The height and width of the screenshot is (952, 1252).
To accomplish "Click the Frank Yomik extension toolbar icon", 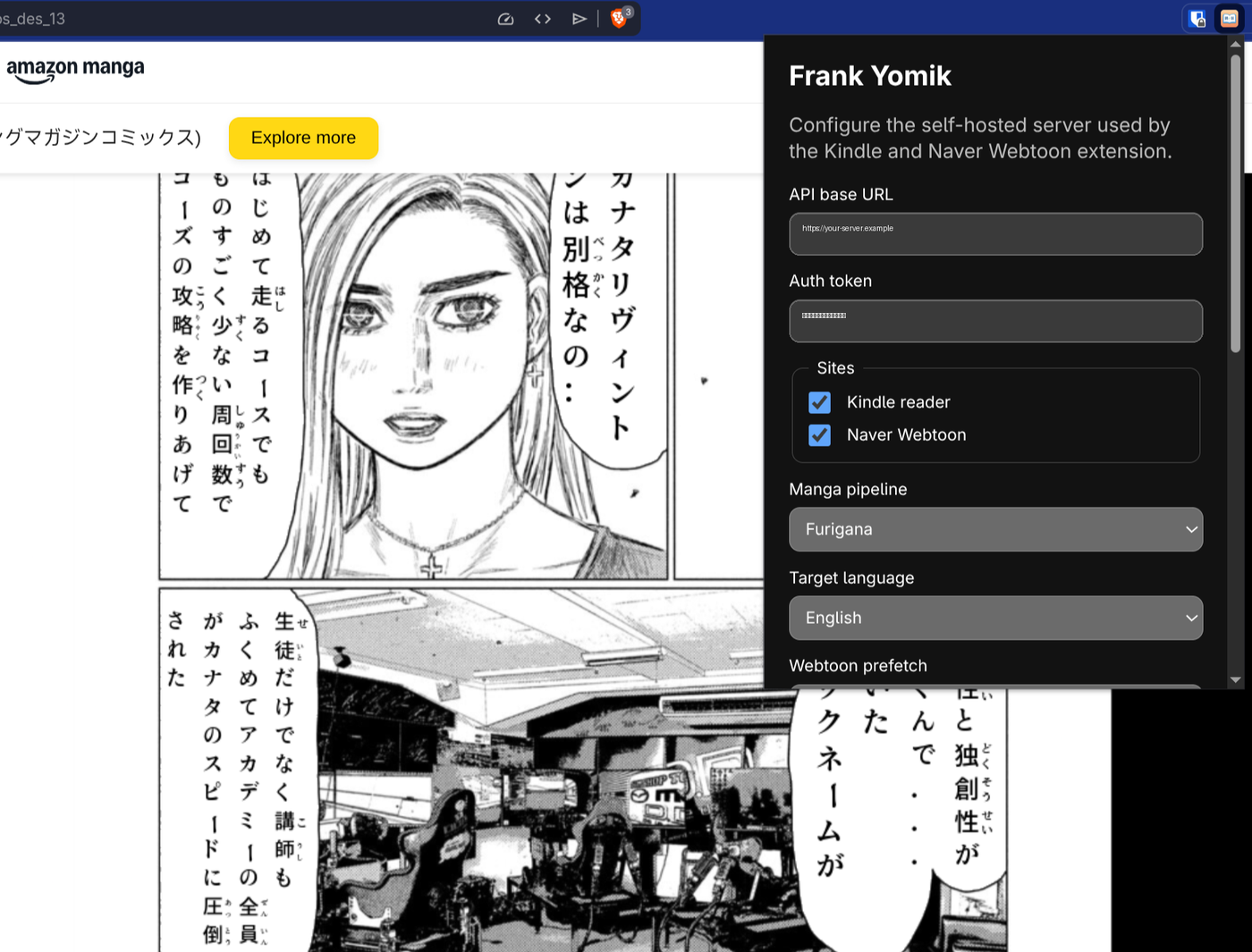I will coord(1230,19).
